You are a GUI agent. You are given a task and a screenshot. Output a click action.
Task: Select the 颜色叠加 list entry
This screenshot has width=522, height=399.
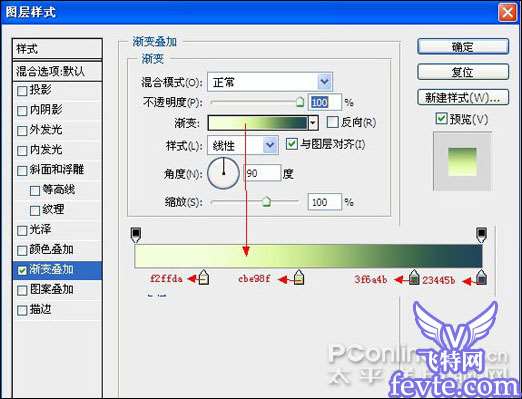point(57,250)
